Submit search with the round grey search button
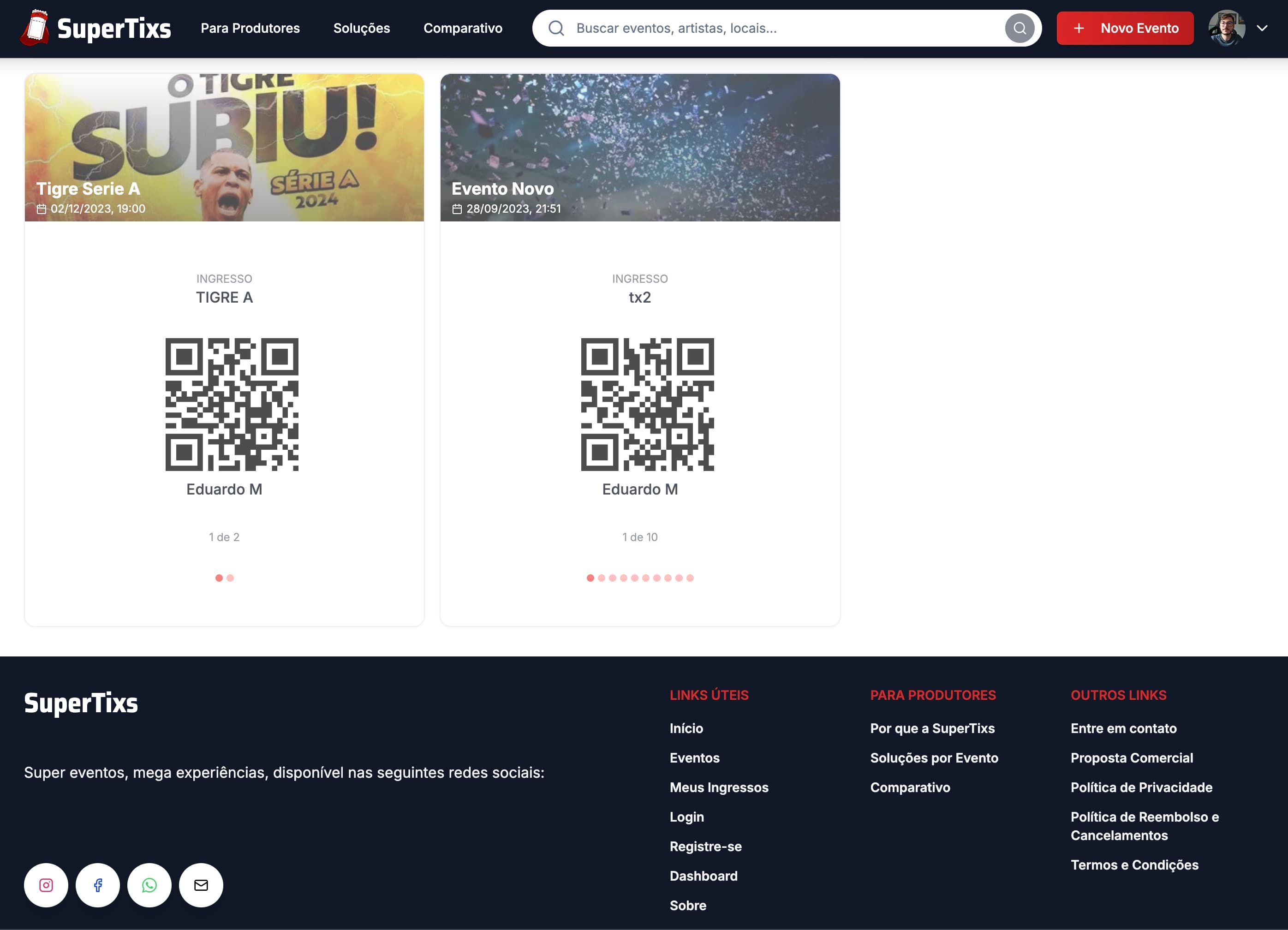The image size is (1288, 930). [x=1020, y=28]
